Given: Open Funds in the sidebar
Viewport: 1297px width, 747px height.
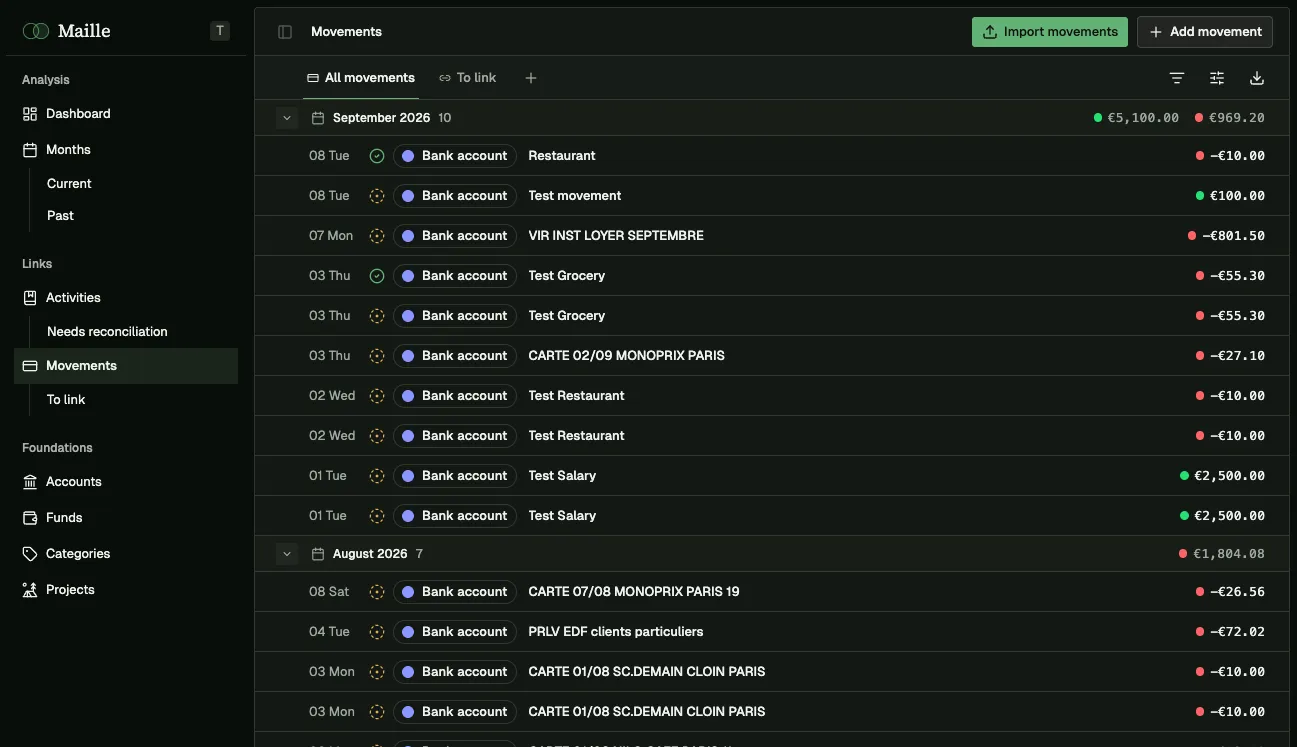Looking at the screenshot, I should (126, 518).
